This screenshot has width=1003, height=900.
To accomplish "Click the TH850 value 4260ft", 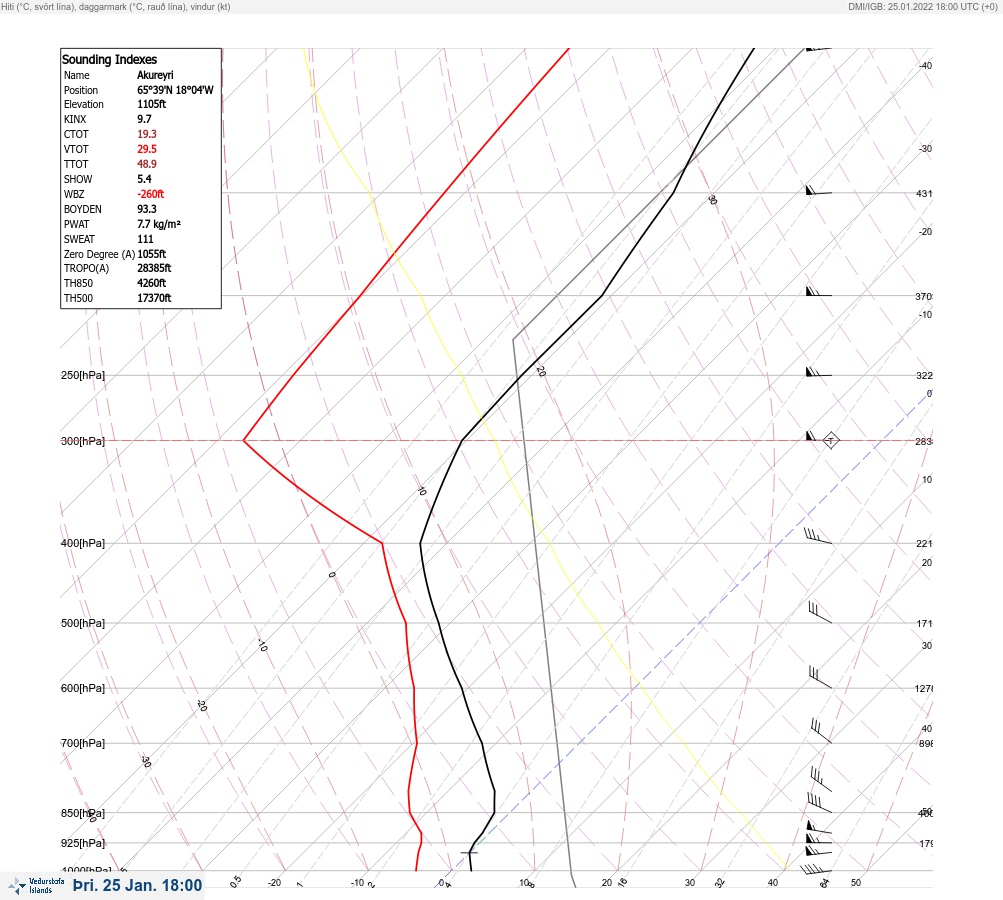I will (152, 283).
